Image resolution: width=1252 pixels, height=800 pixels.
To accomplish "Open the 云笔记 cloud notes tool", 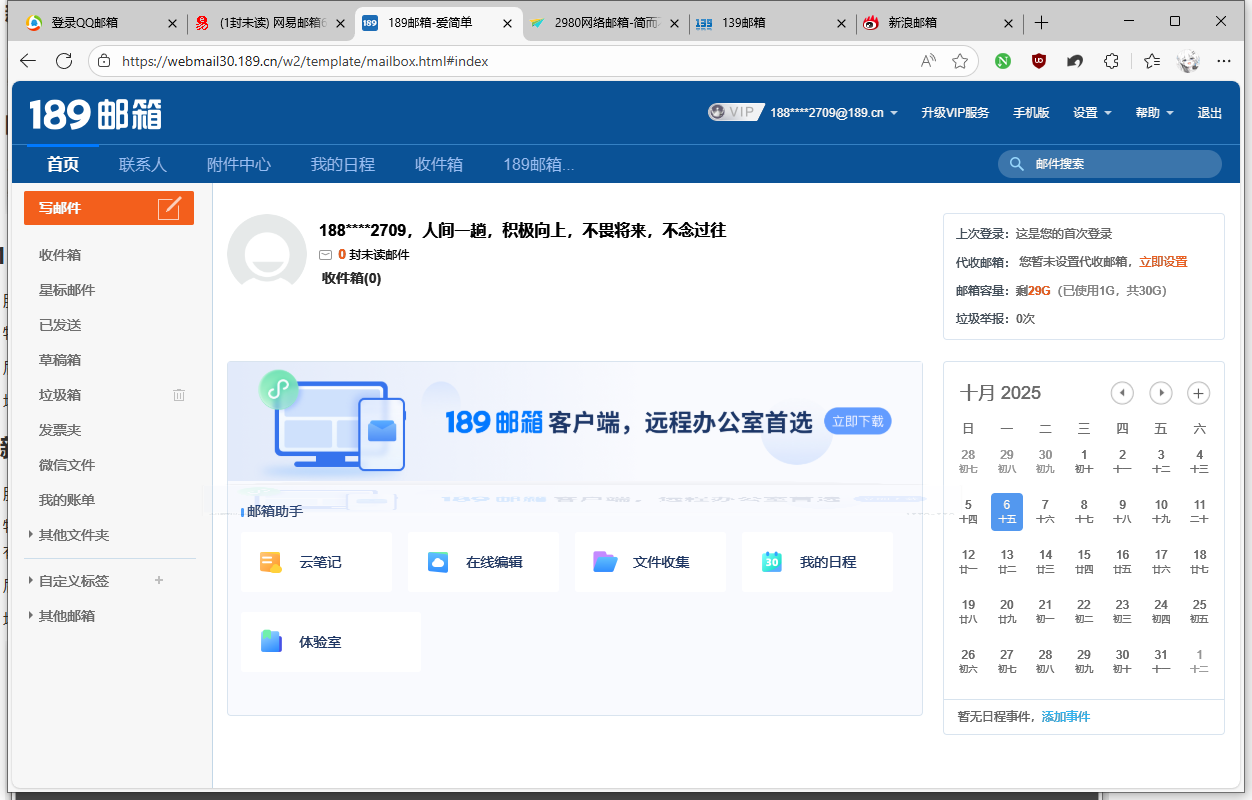I will 316,562.
